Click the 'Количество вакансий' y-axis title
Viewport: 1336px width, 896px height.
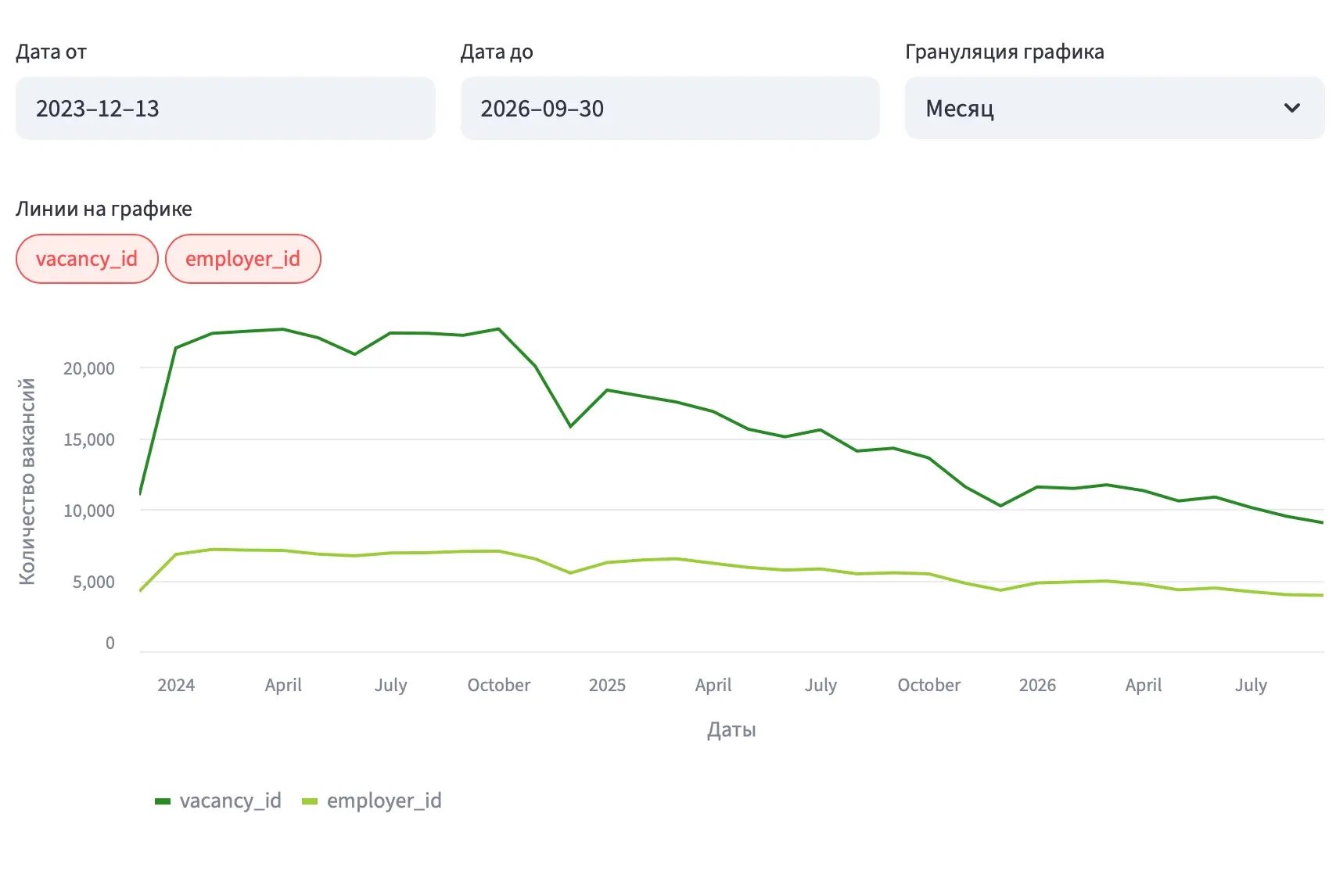pyautogui.click(x=27, y=482)
